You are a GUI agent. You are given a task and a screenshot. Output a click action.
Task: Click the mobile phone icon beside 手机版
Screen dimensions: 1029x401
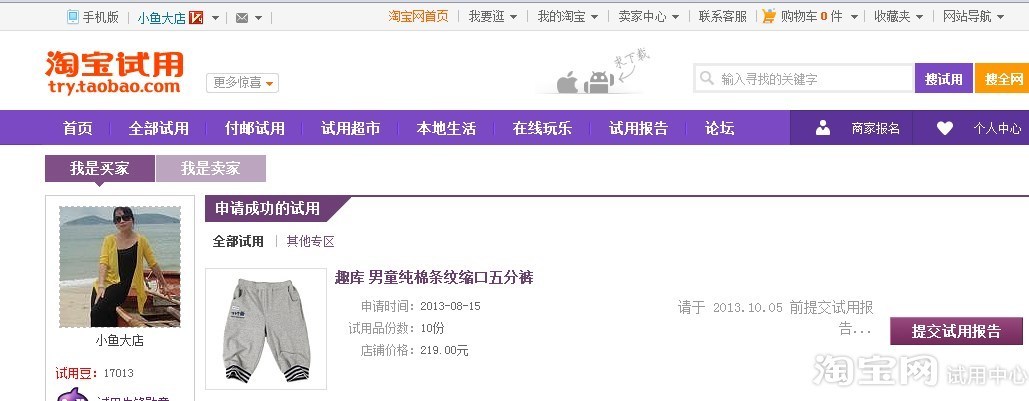[x=73, y=17]
